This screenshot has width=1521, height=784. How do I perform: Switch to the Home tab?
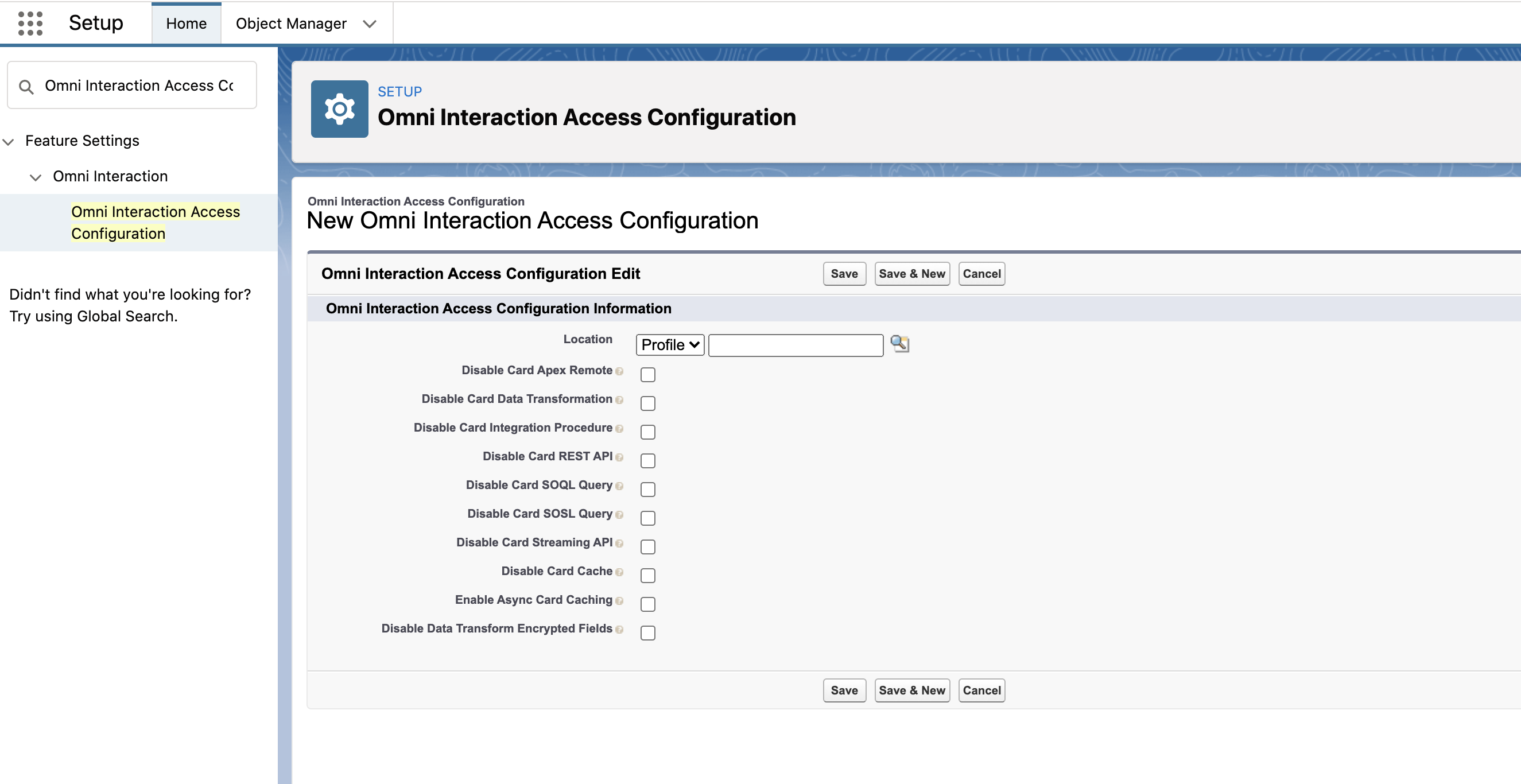[186, 24]
